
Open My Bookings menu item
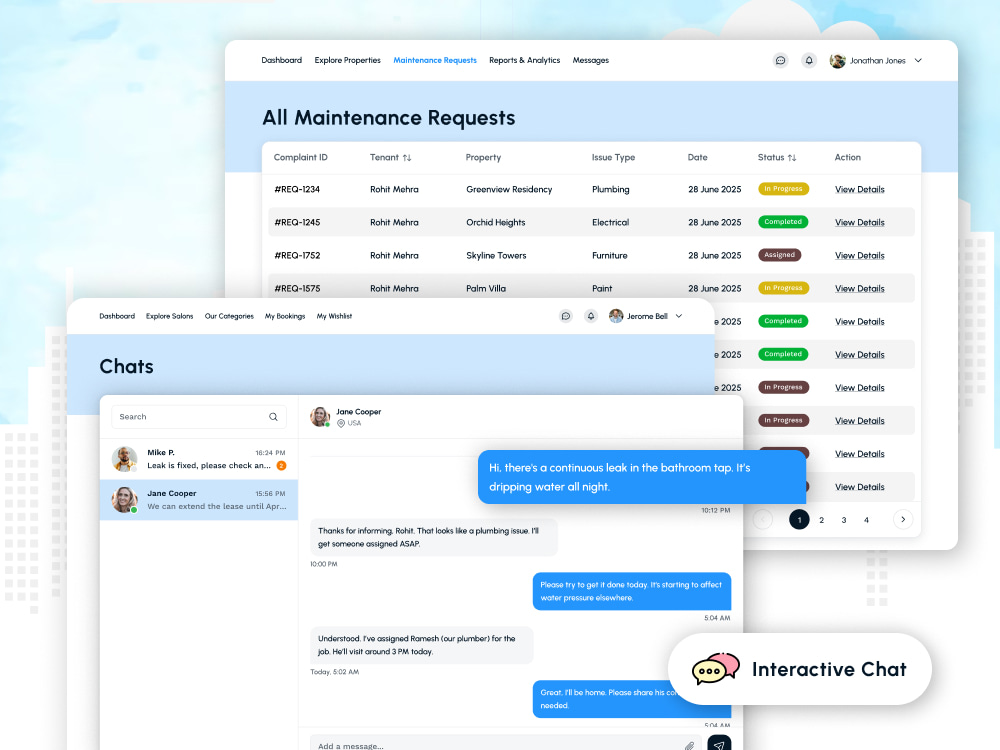[285, 316]
